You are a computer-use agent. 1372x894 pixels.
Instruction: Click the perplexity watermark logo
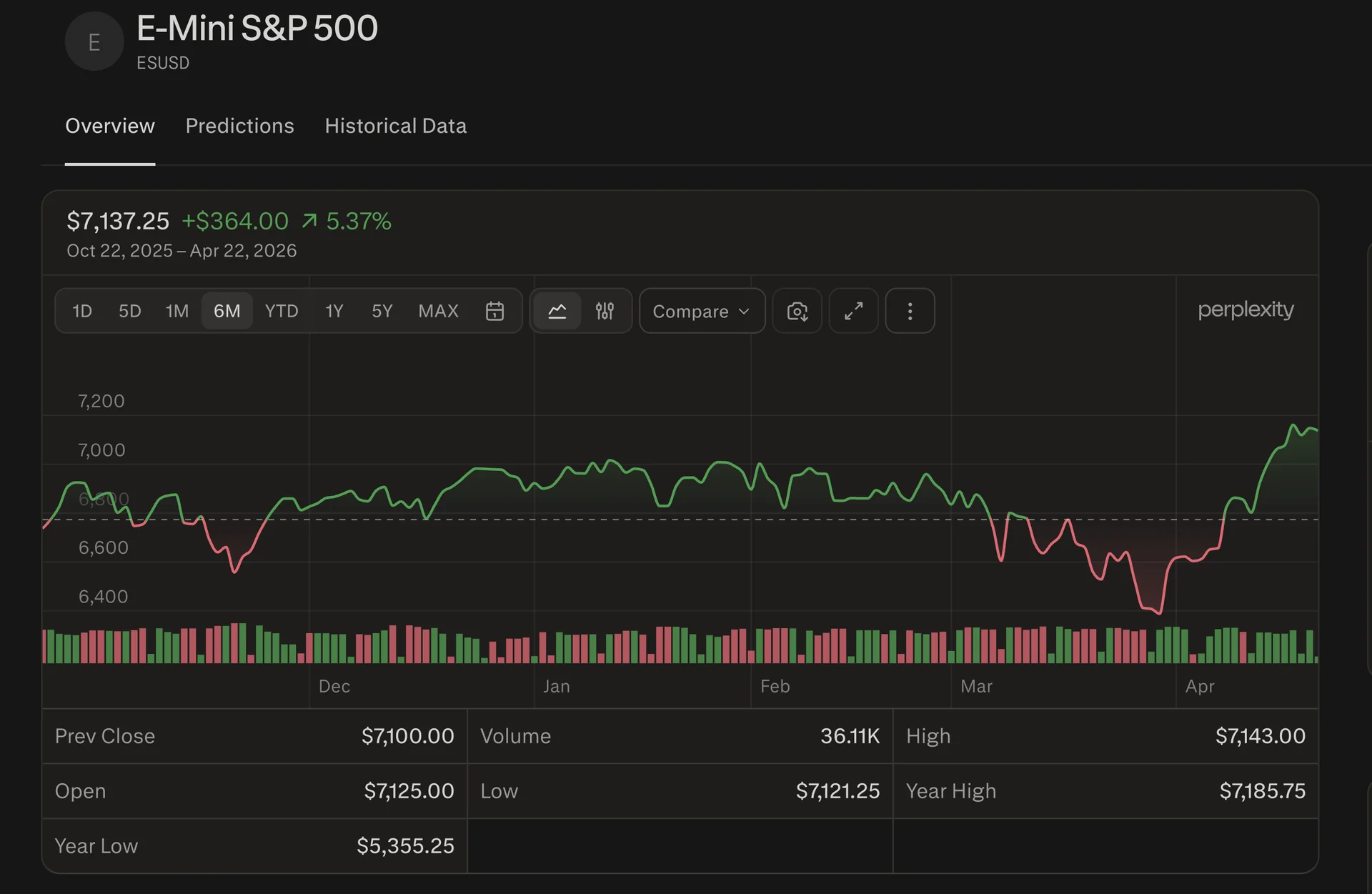click(x=1245, y=309)
